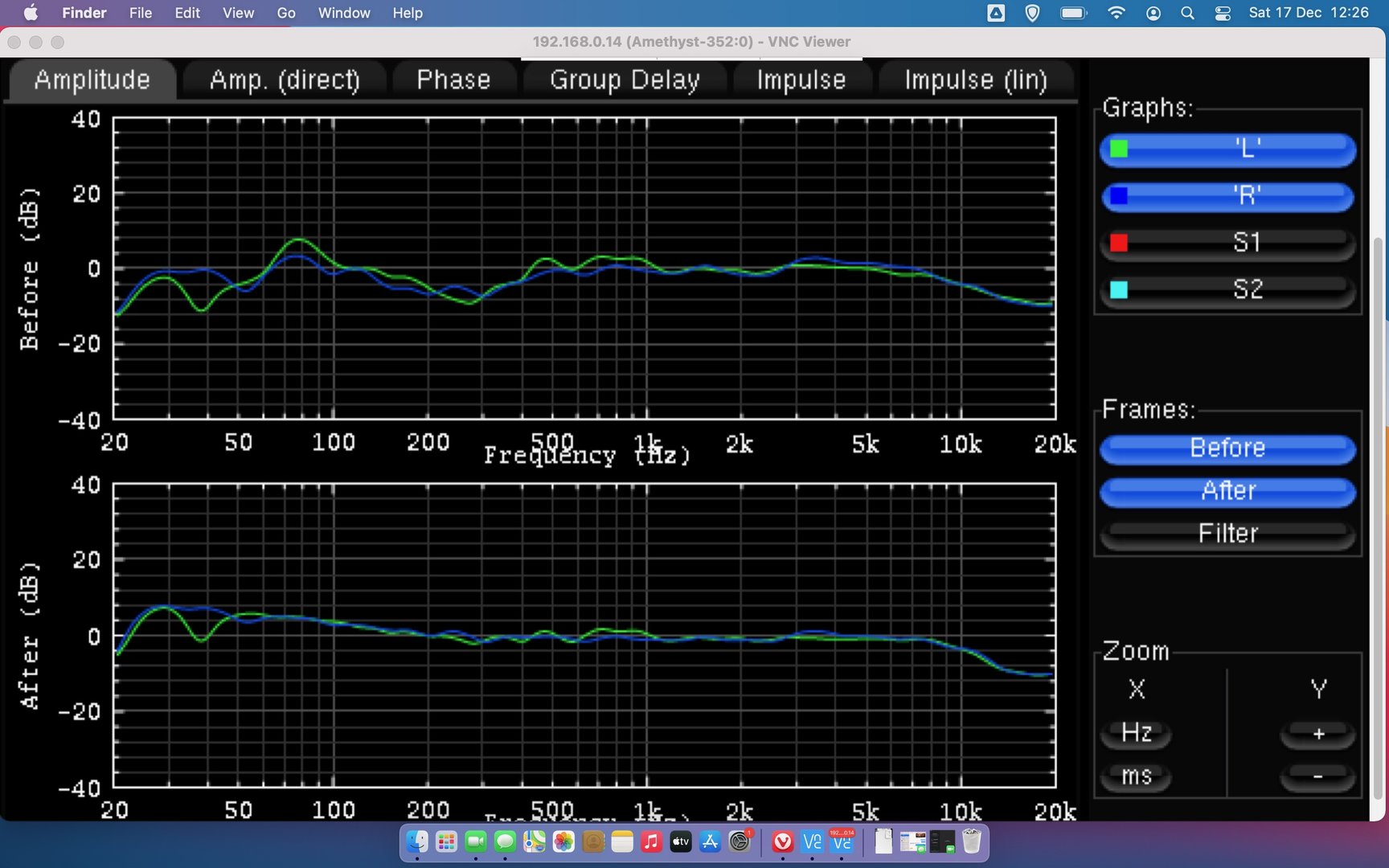Enable the S1 graph

pos(1227,242)
